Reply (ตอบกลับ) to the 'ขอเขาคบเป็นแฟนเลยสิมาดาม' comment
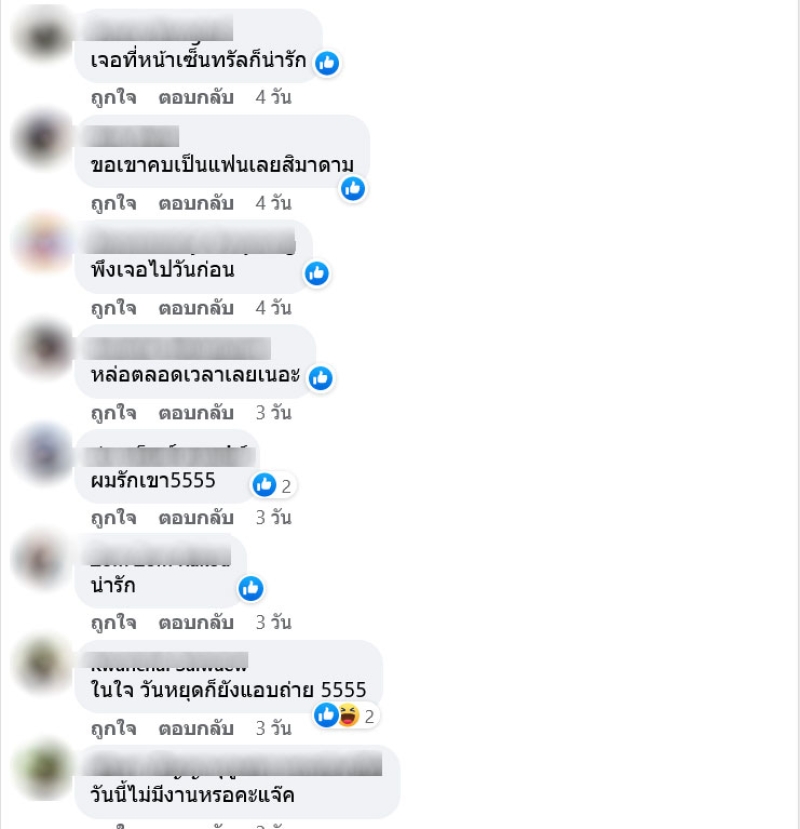The image size is (800, 829). tap(196, 203)
